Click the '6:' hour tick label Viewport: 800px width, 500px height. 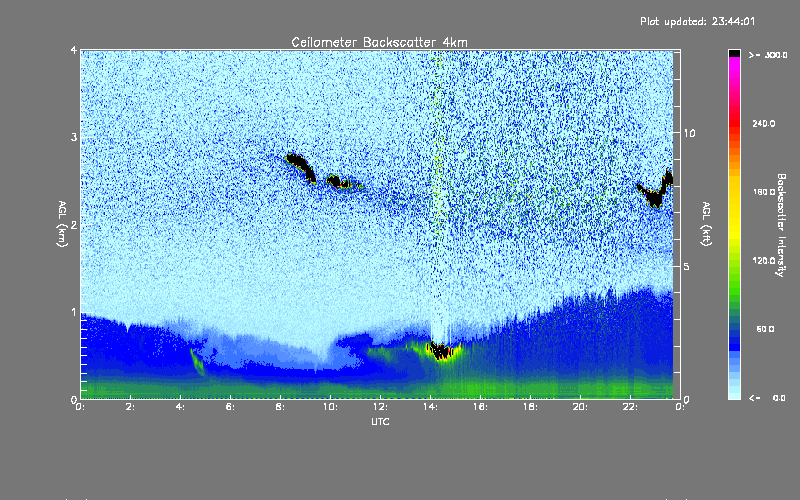point(231,407)
